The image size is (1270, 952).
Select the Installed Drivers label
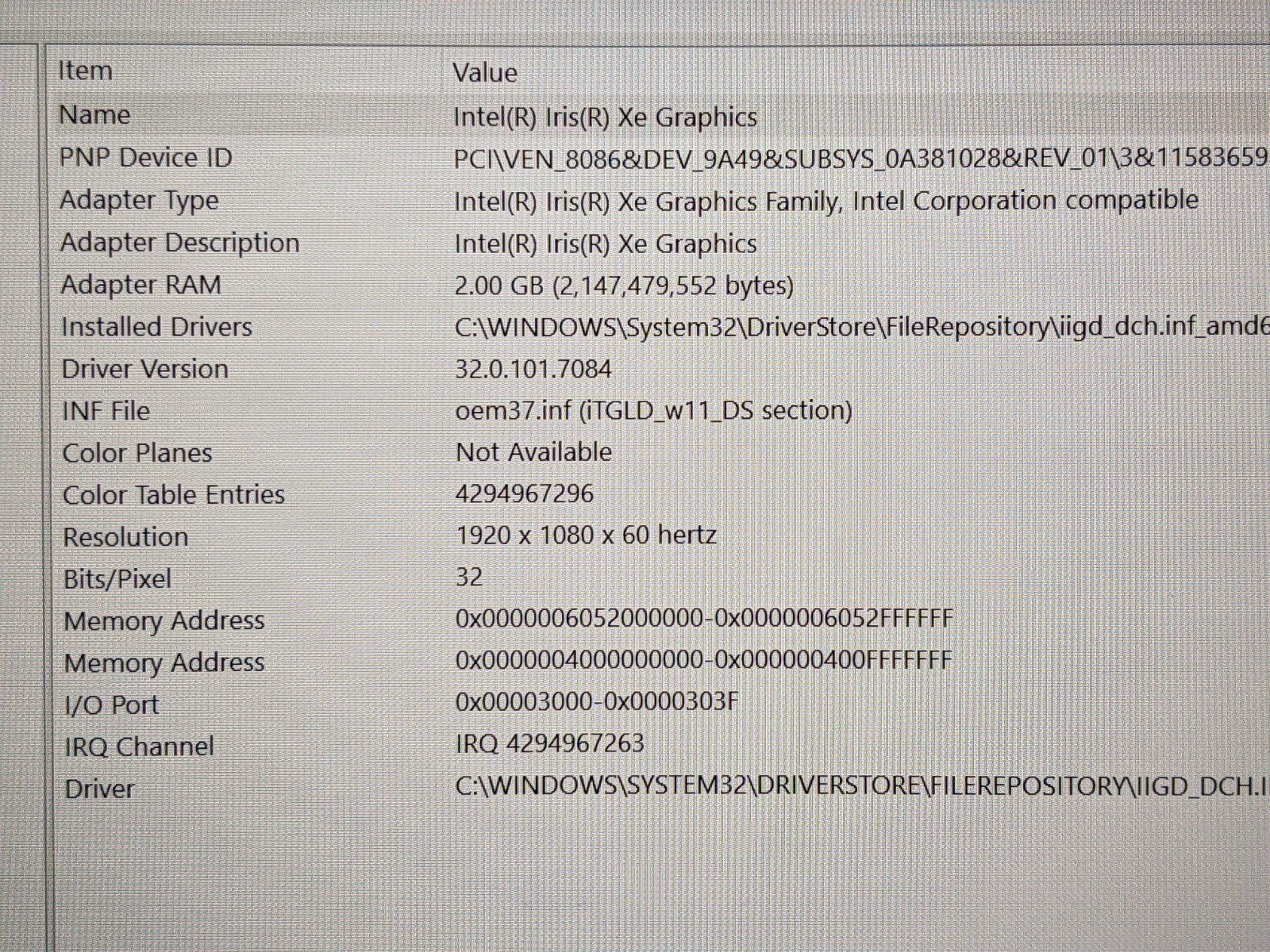pos(157,327)
